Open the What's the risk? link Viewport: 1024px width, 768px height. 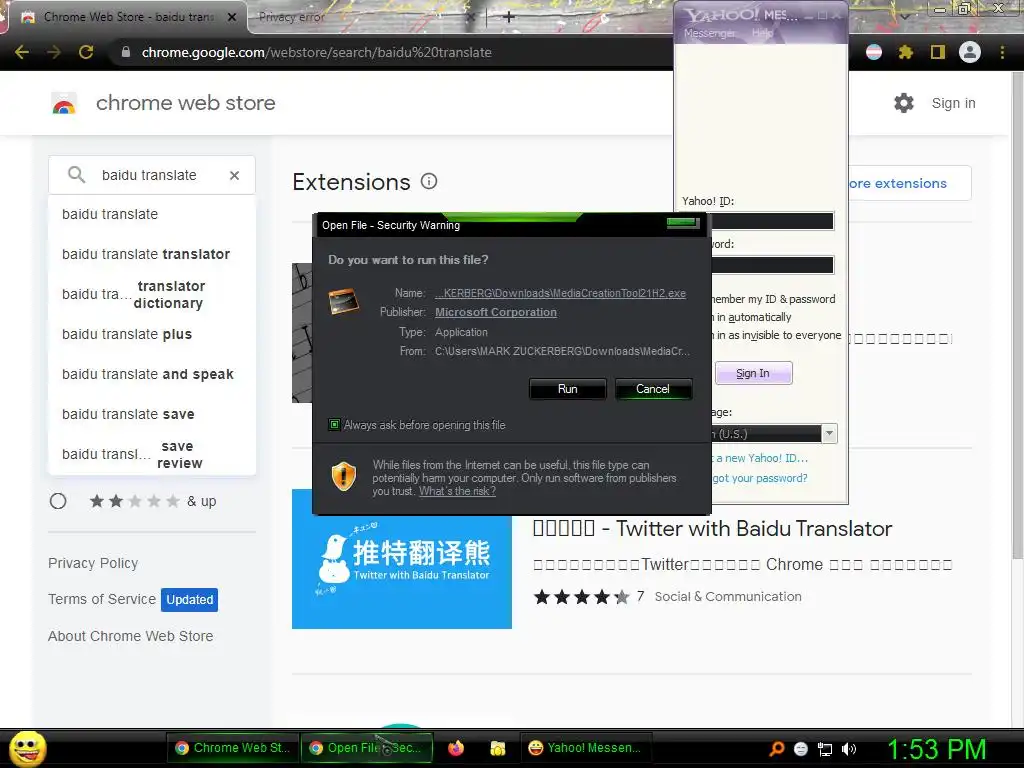457,491
